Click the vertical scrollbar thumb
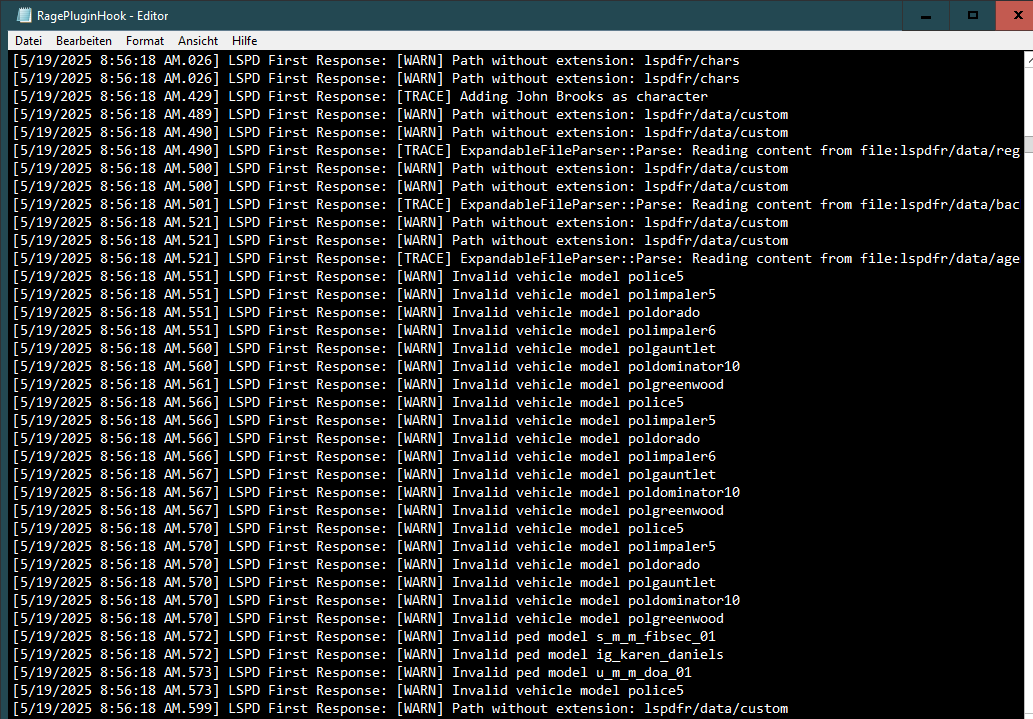 click(x=1028, y=145)
